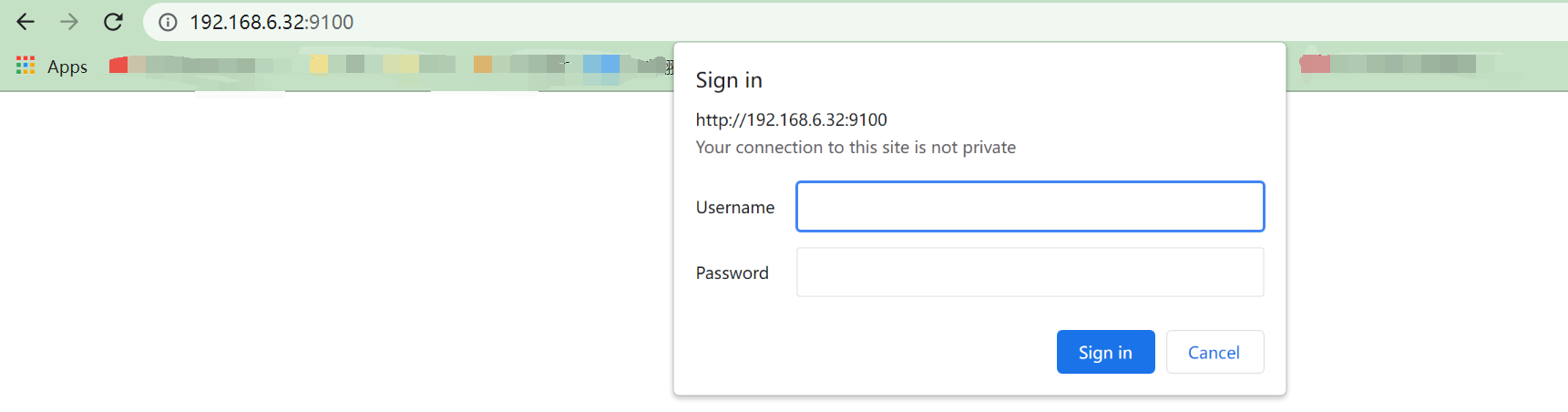This screenshot has width=1568, height=412.
Task: Click into the Password input field
Action: click(1030, 273)
